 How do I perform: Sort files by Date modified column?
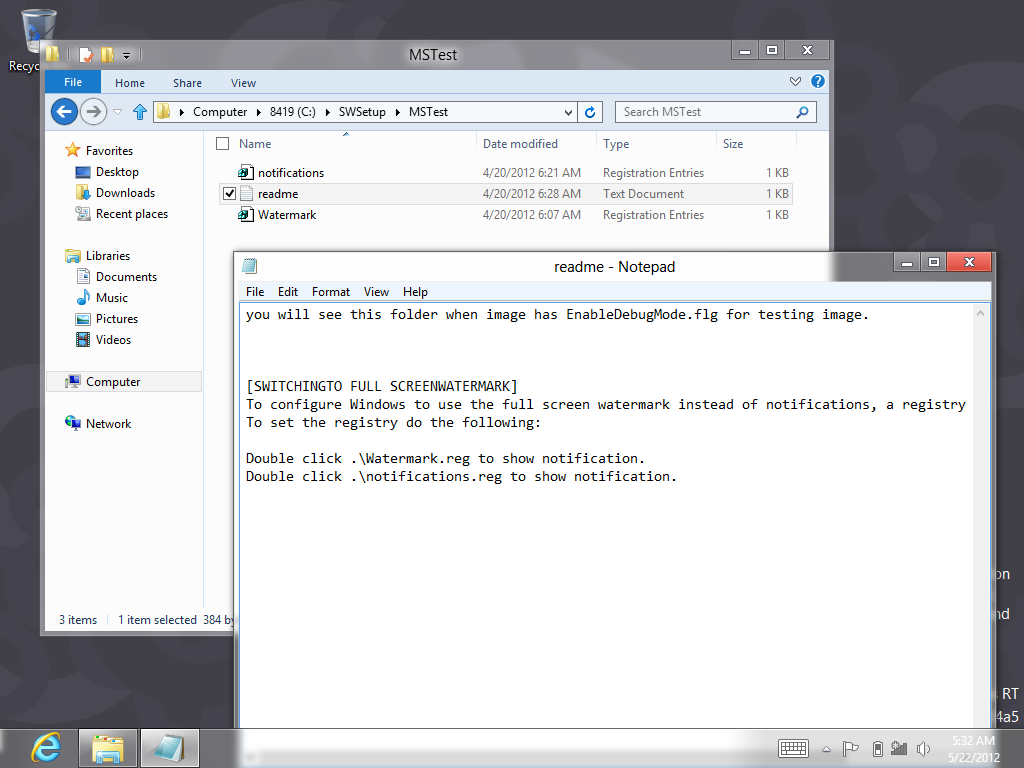520,144
